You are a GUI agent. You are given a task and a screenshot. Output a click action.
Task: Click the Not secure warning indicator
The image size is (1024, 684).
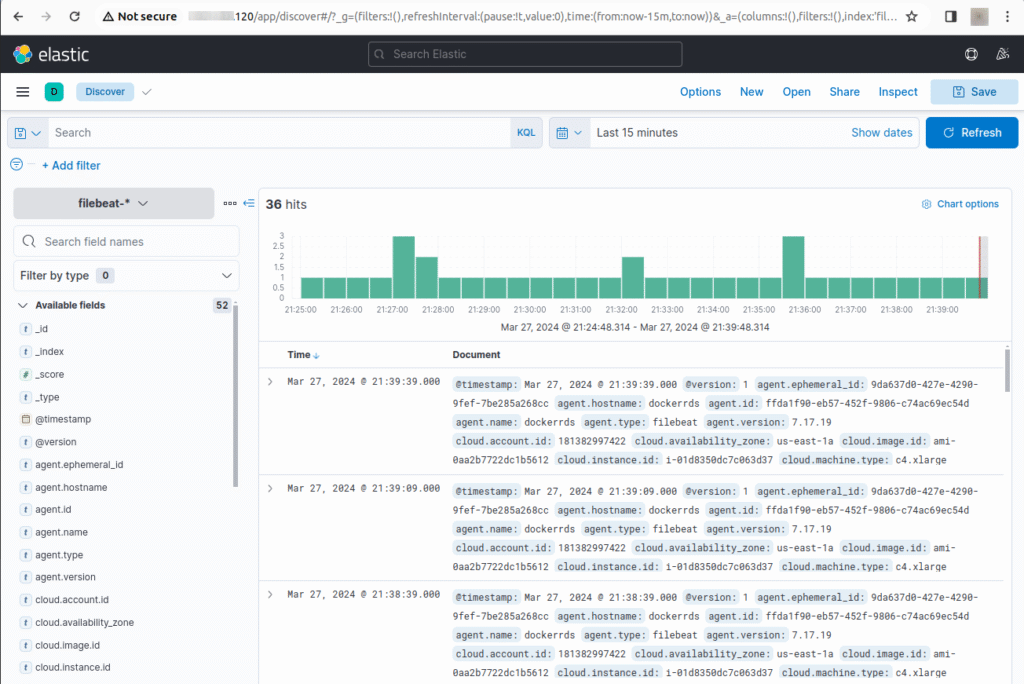(140, 16)
